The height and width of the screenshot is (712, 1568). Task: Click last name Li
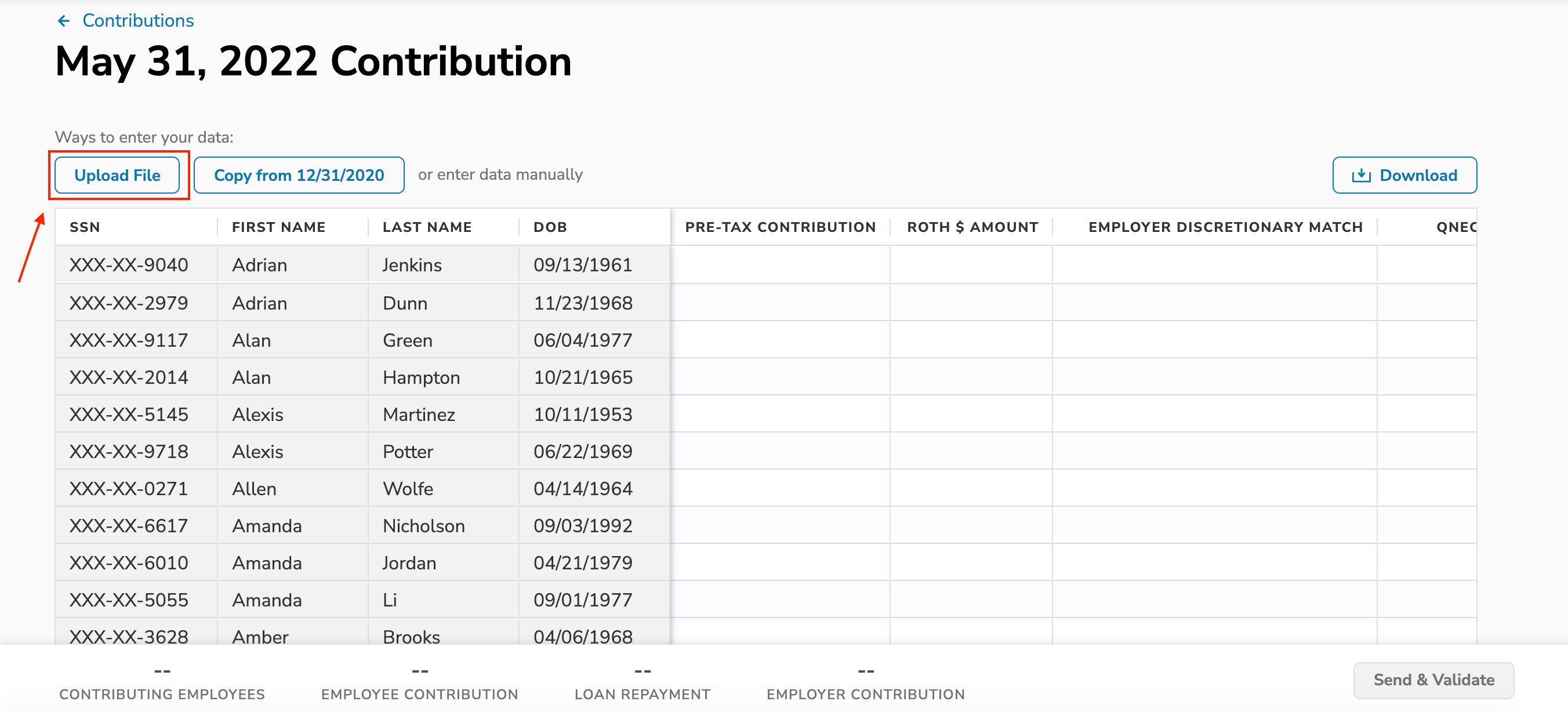(x=390, y=600)
